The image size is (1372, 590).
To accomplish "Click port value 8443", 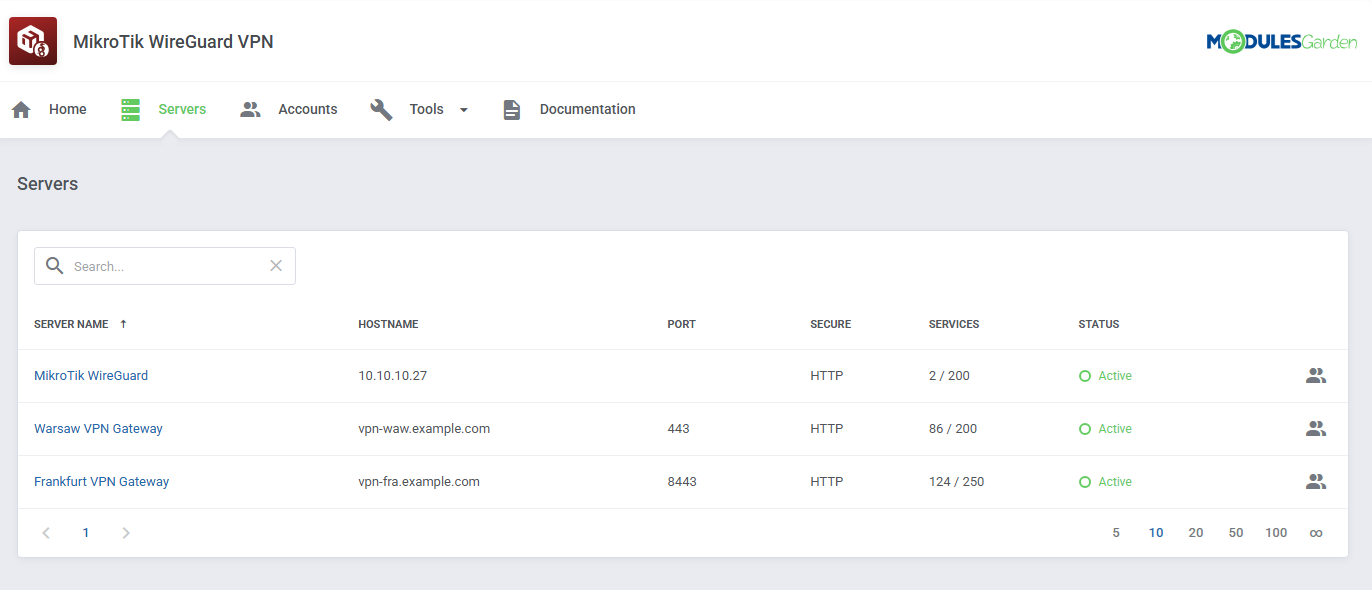I will [x=682, y=482].
